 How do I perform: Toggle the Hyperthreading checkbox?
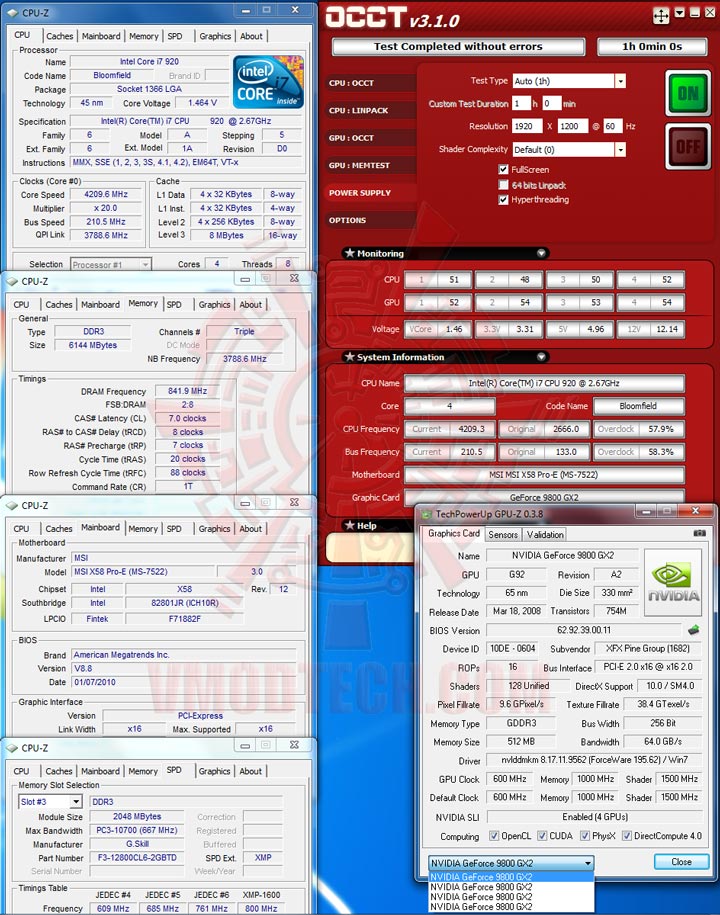[503, 200]
